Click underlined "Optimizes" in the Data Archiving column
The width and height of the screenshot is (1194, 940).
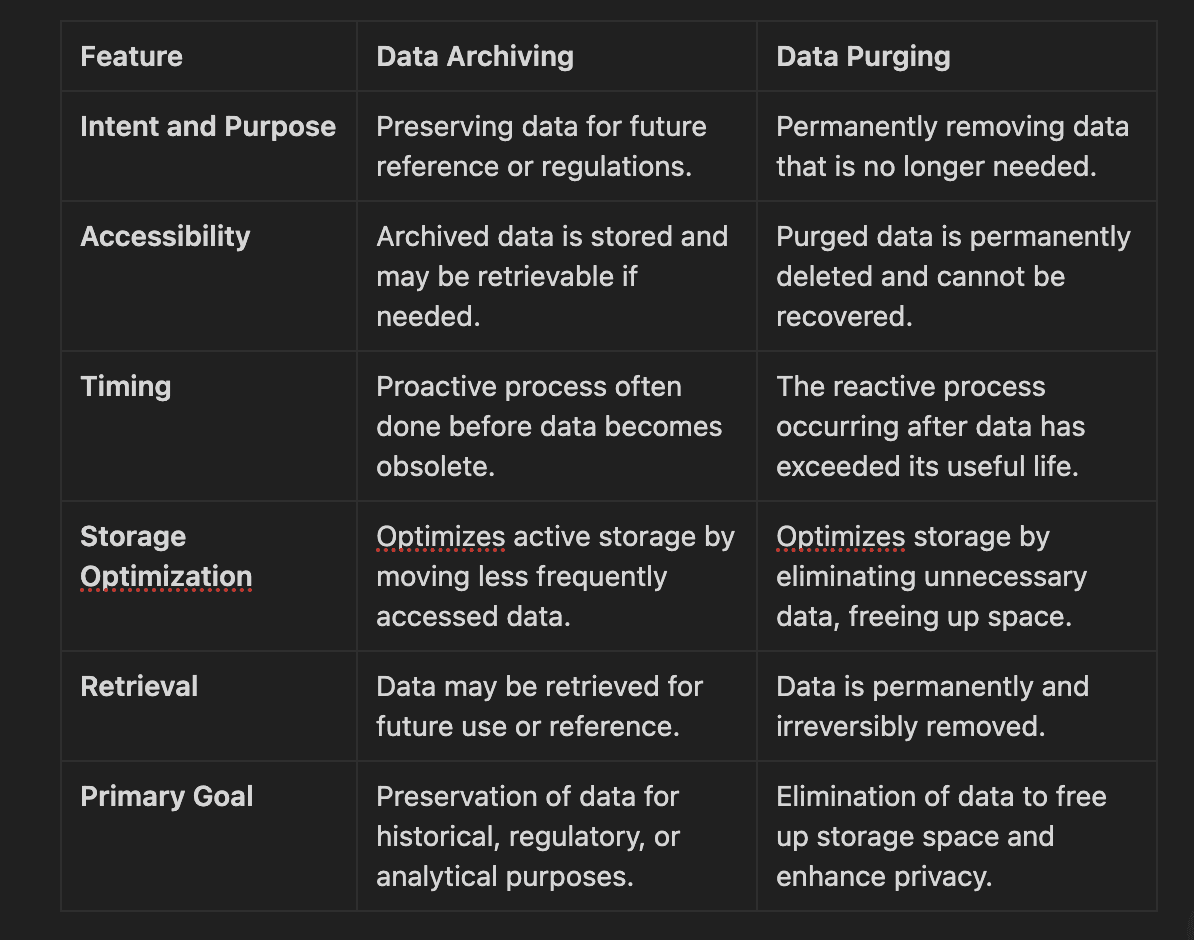pyautogui.click(x=440, y=537)
